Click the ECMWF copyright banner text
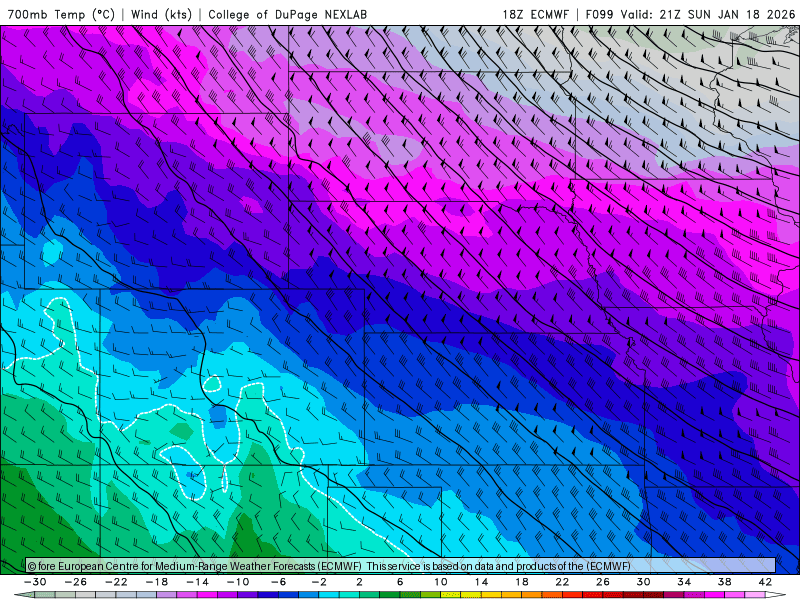The image size is (800, 600). pos(329,566)
